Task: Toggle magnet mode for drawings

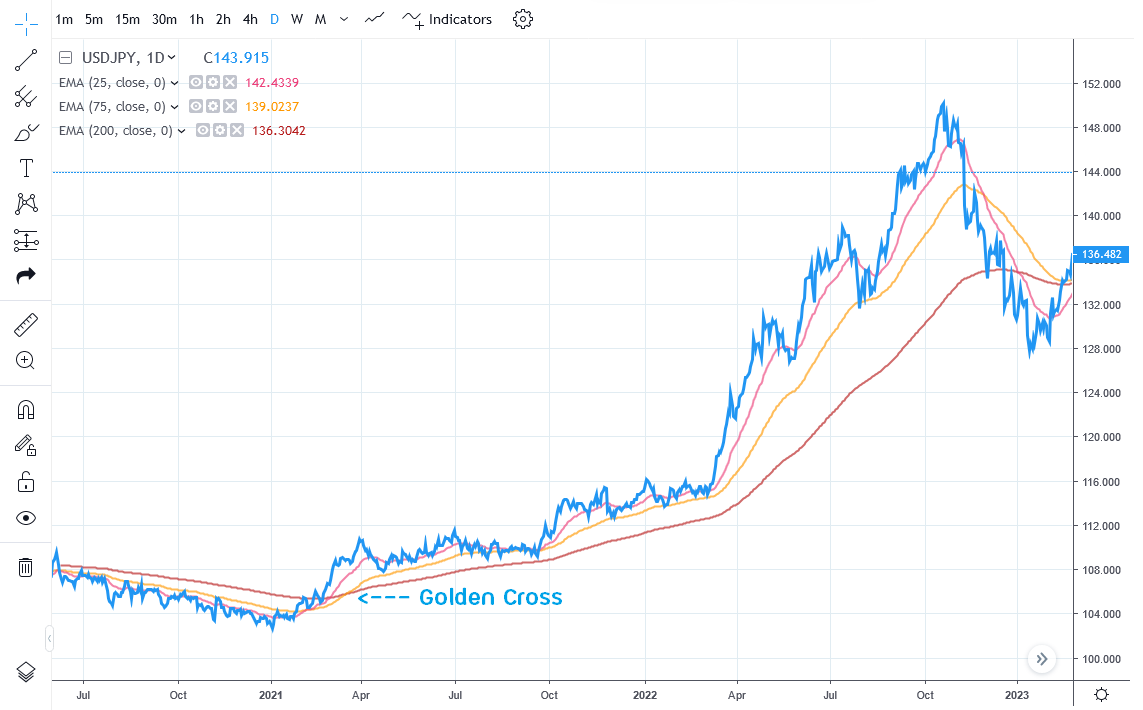Action: 26,410
